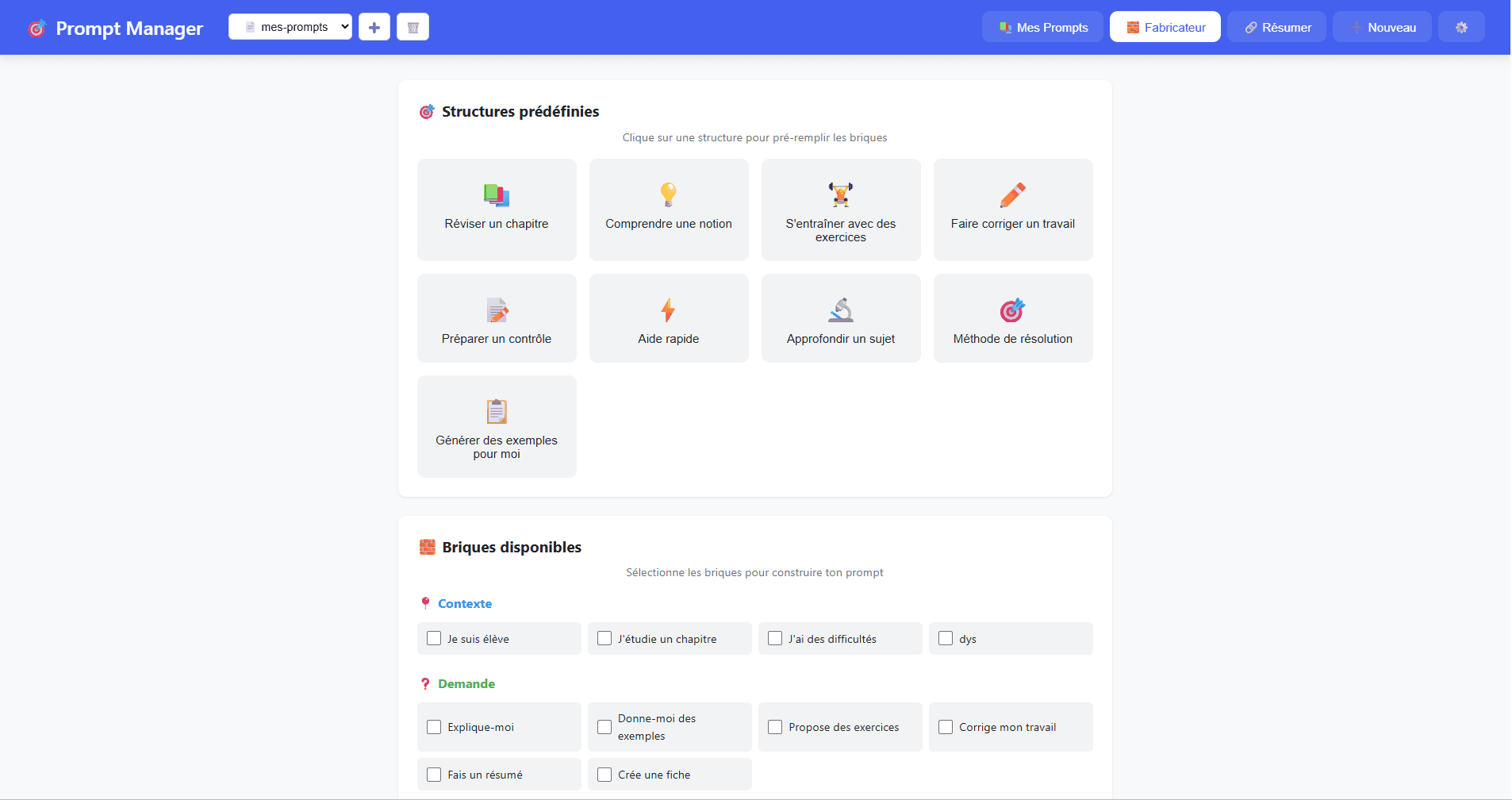
Task: Click the trash icon in the top bar
Action: point(413,26)
